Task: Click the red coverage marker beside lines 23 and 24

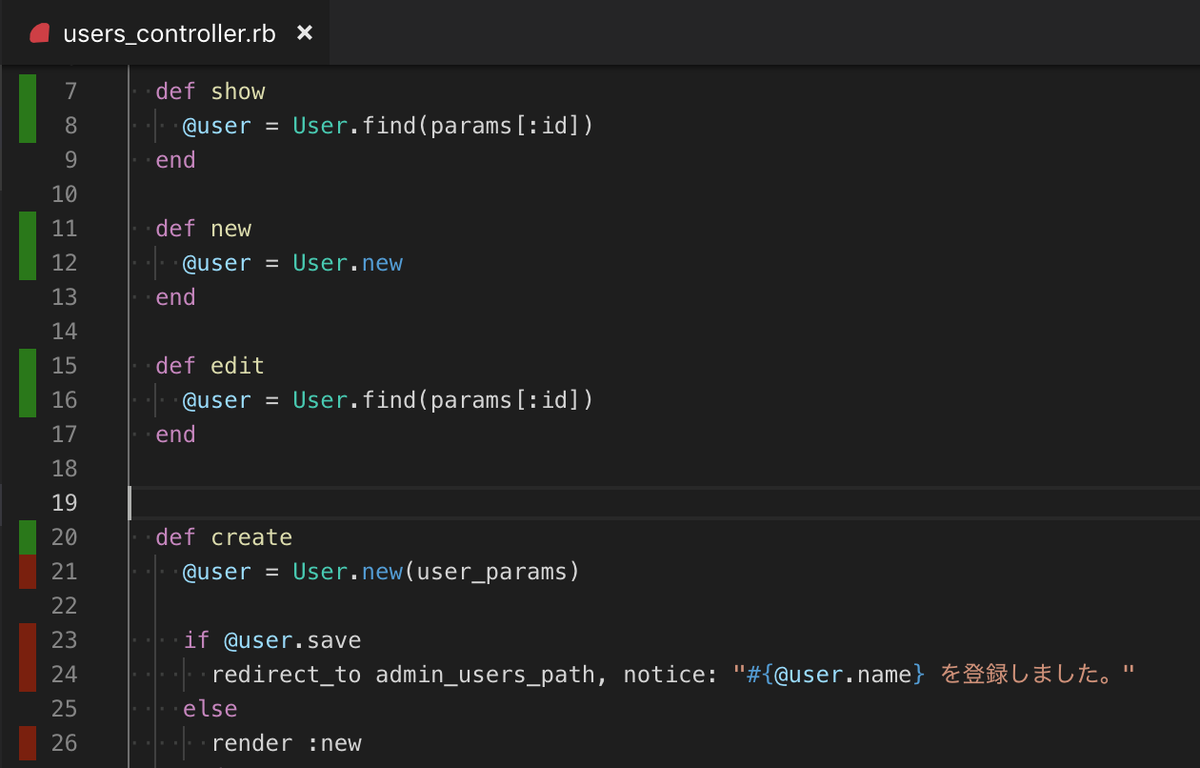Action: click(28, 657)
